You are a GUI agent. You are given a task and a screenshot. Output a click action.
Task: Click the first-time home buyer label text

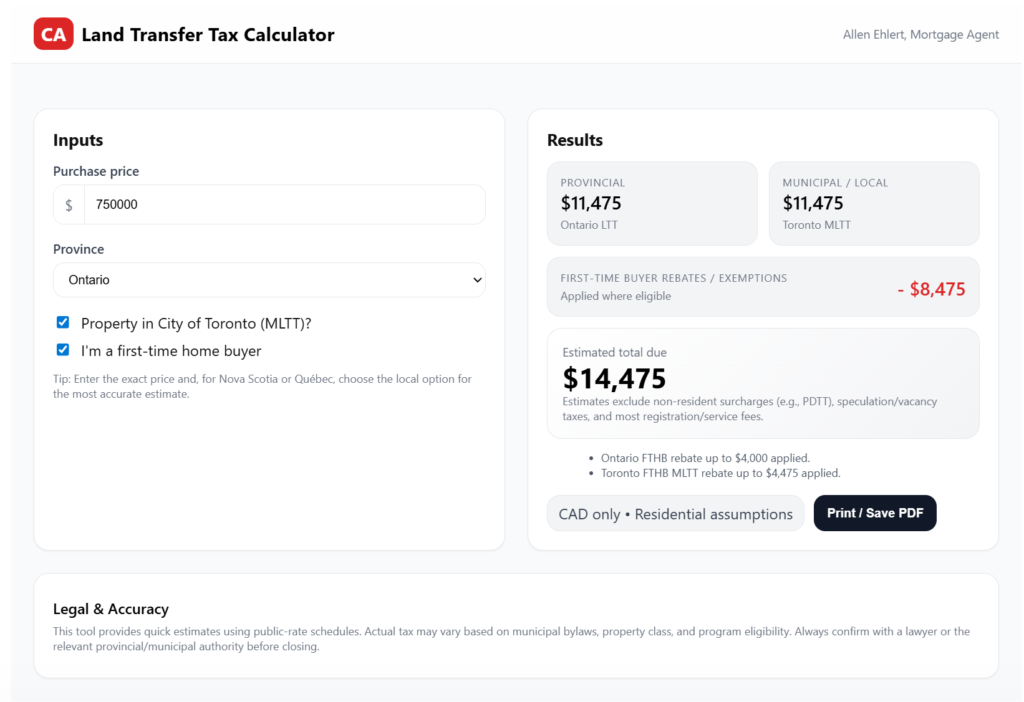click(171, 351)
